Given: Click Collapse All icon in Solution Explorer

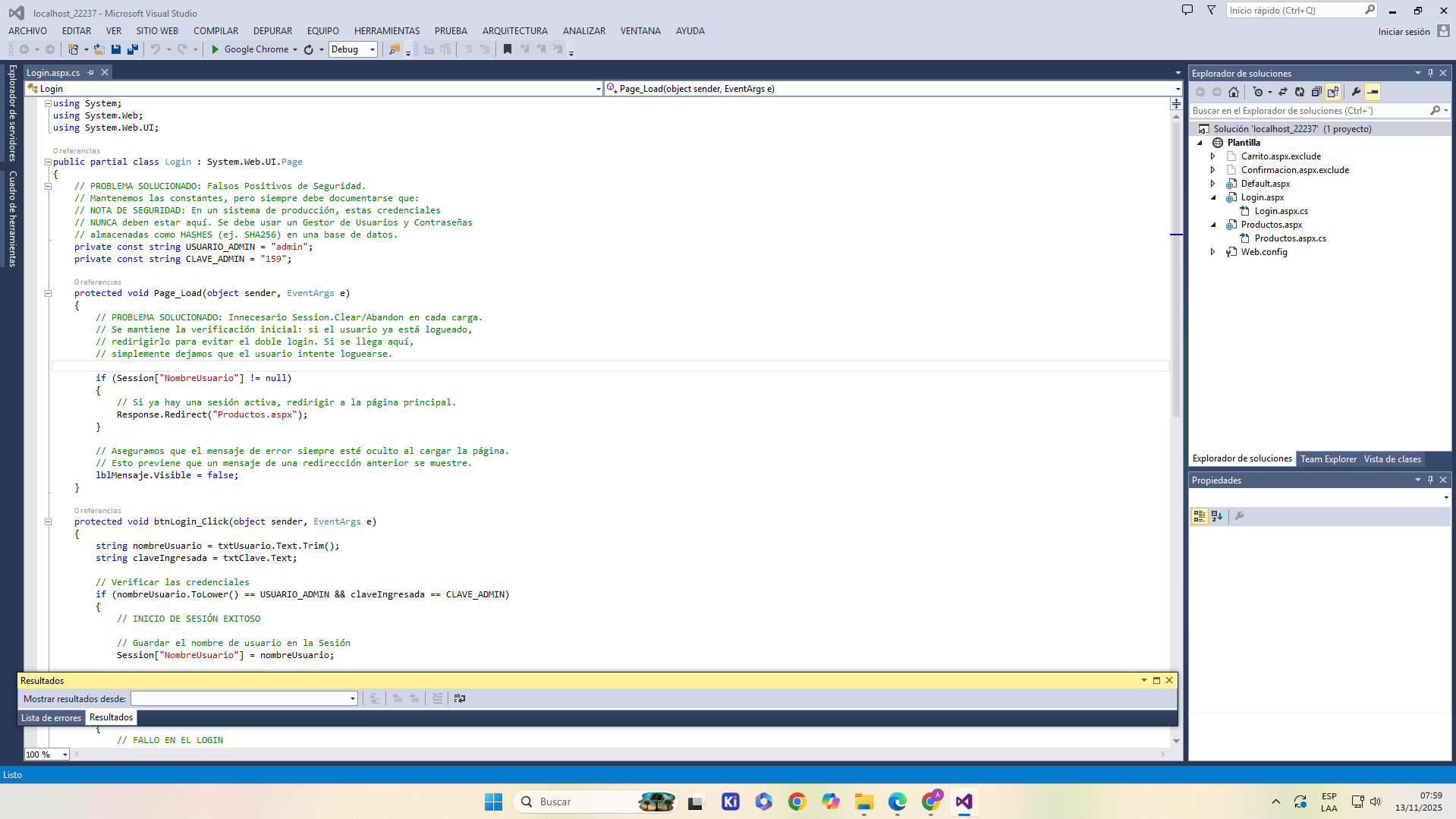Looking at the screenshot, I should coord(1316,92).
